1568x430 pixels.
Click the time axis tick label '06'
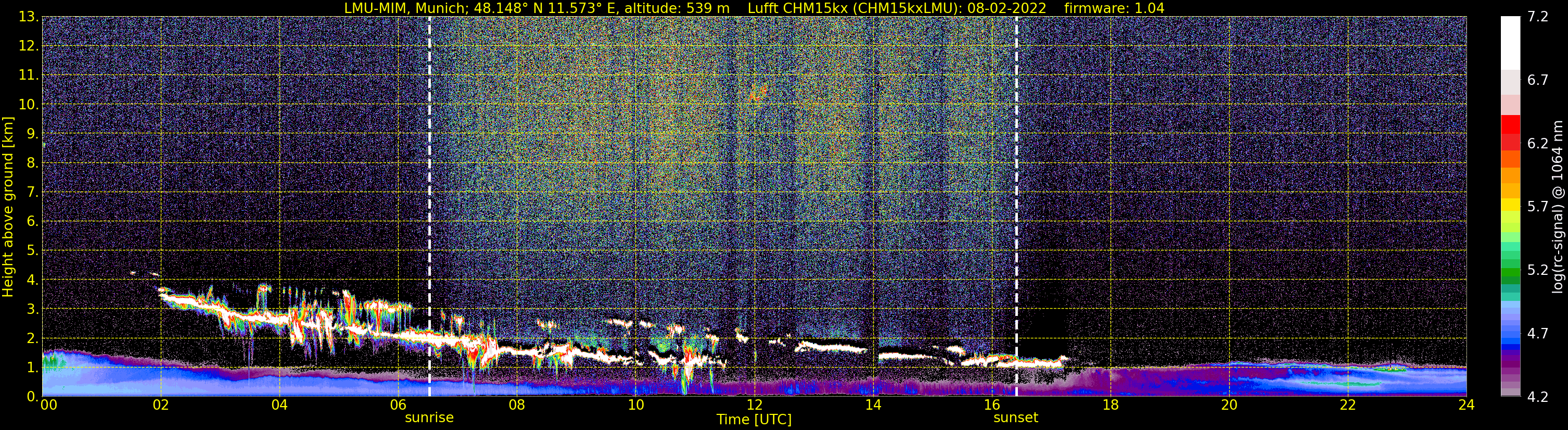point(398,405)
